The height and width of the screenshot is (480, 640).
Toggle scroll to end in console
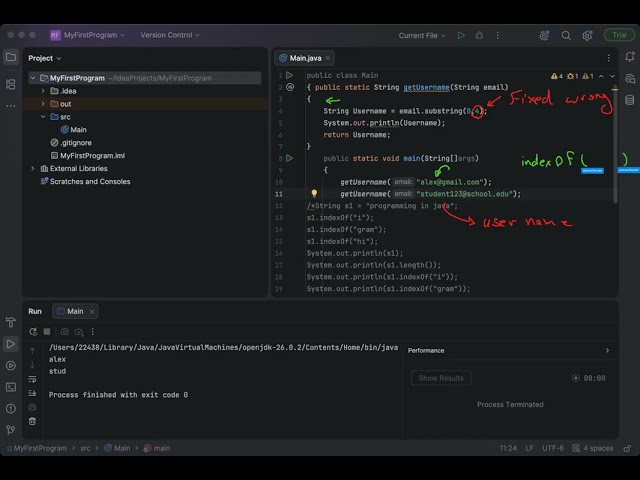point(32,393)
